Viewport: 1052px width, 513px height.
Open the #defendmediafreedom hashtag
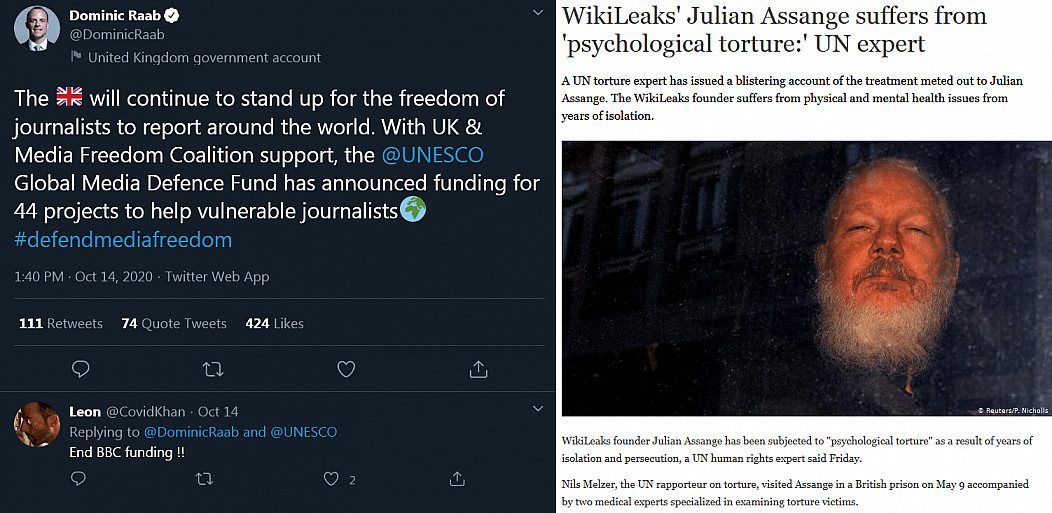click(123, 240)
